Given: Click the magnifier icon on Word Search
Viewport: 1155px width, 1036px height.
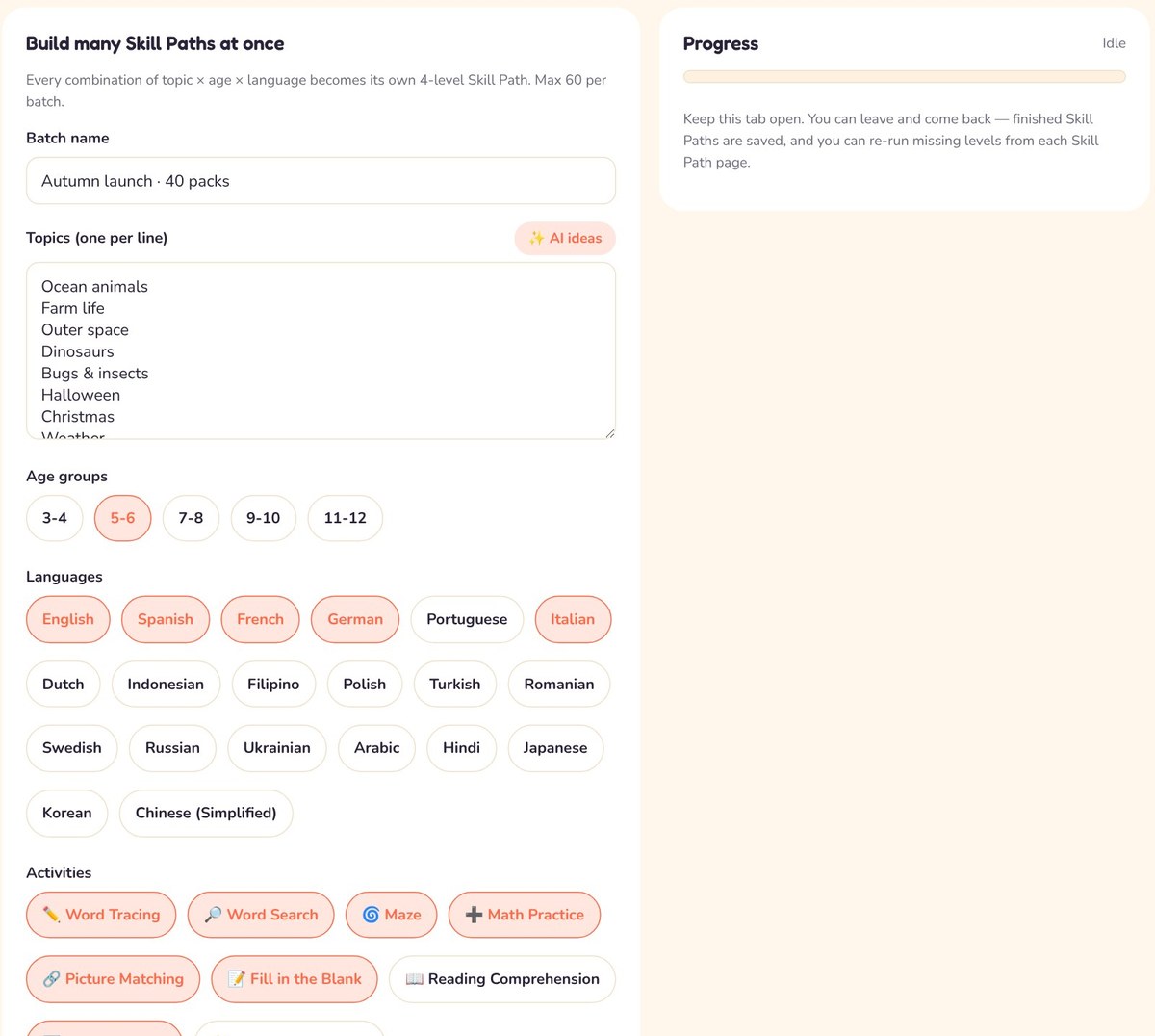Looking at the screenshot, I should point(213,915).
